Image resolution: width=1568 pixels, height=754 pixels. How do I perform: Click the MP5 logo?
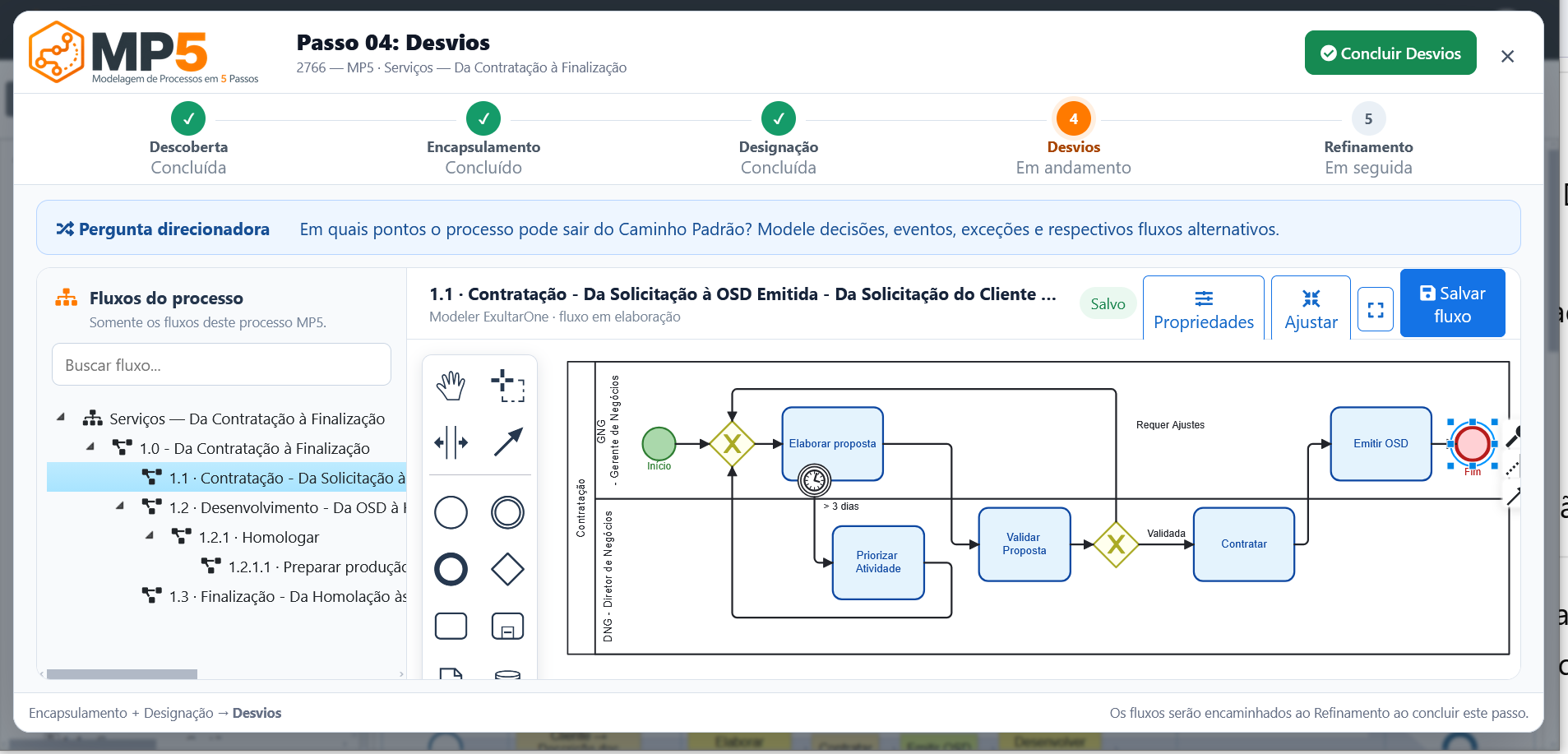coord(144,53)
